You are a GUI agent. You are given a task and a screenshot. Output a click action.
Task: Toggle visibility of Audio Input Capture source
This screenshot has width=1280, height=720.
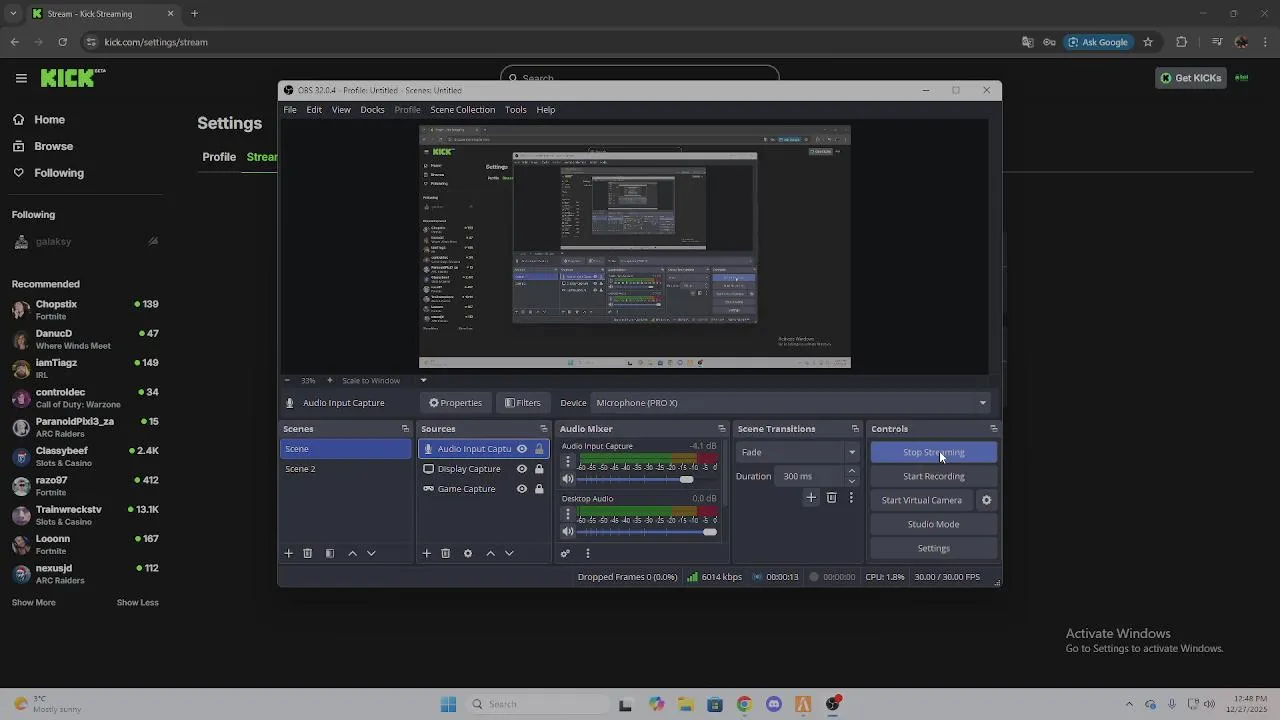click(x=522, y=449)
